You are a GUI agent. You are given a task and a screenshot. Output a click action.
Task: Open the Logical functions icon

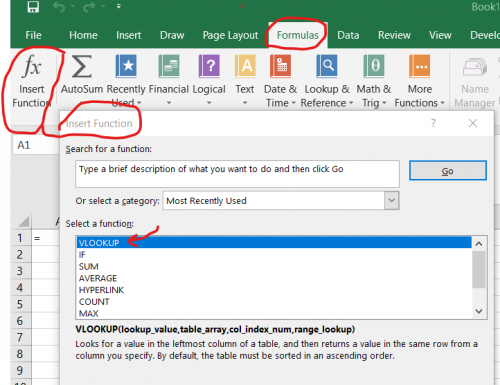click(209, 66)
